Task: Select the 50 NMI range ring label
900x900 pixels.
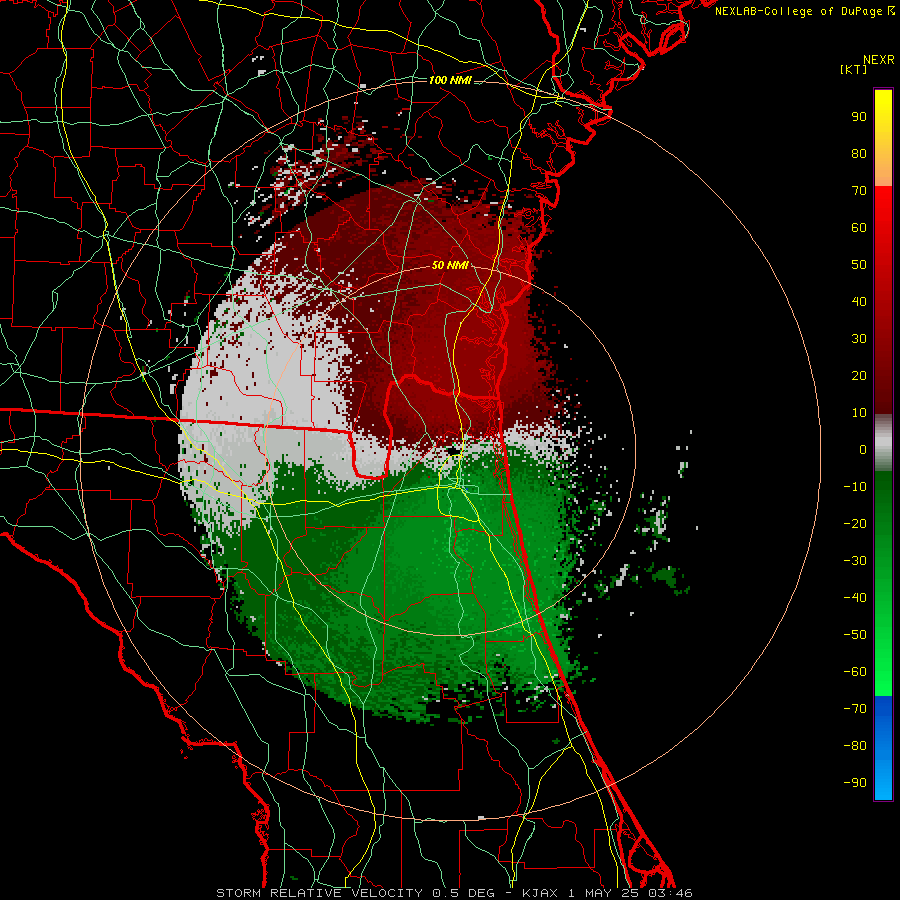Action: click(x=450, y=265)
